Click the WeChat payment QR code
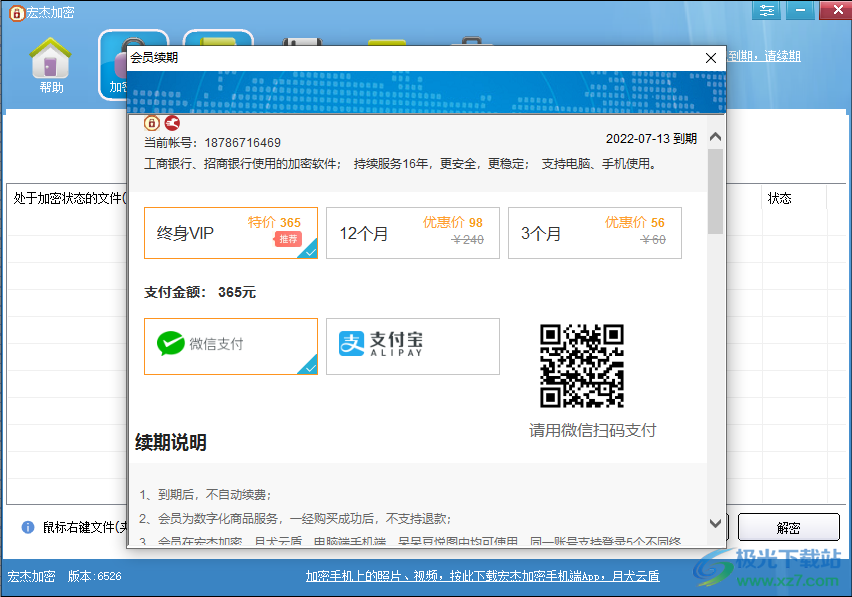852x597 pixels. (581, 366)
